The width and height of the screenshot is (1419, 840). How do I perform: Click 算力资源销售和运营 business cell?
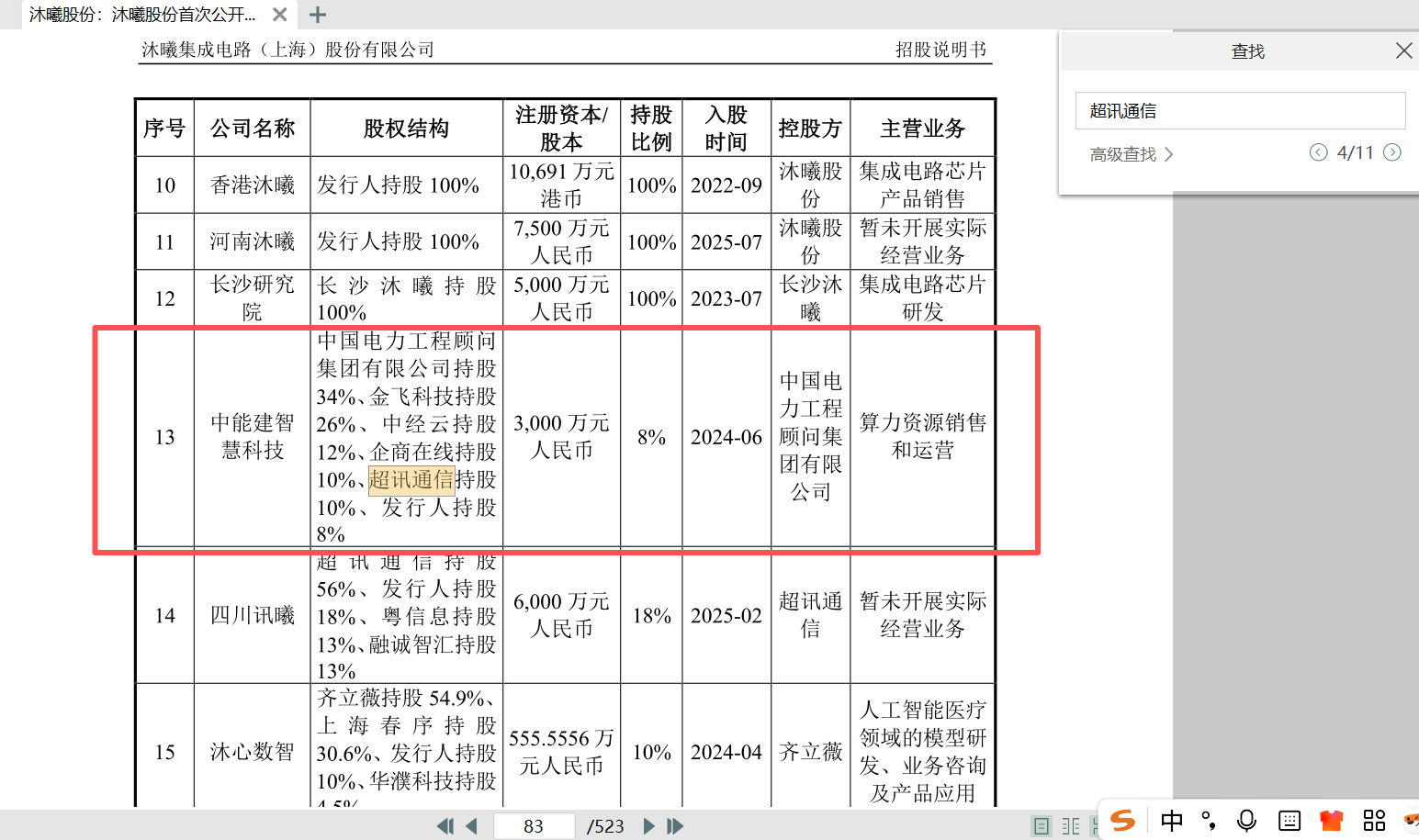click(x=923, y=436)
